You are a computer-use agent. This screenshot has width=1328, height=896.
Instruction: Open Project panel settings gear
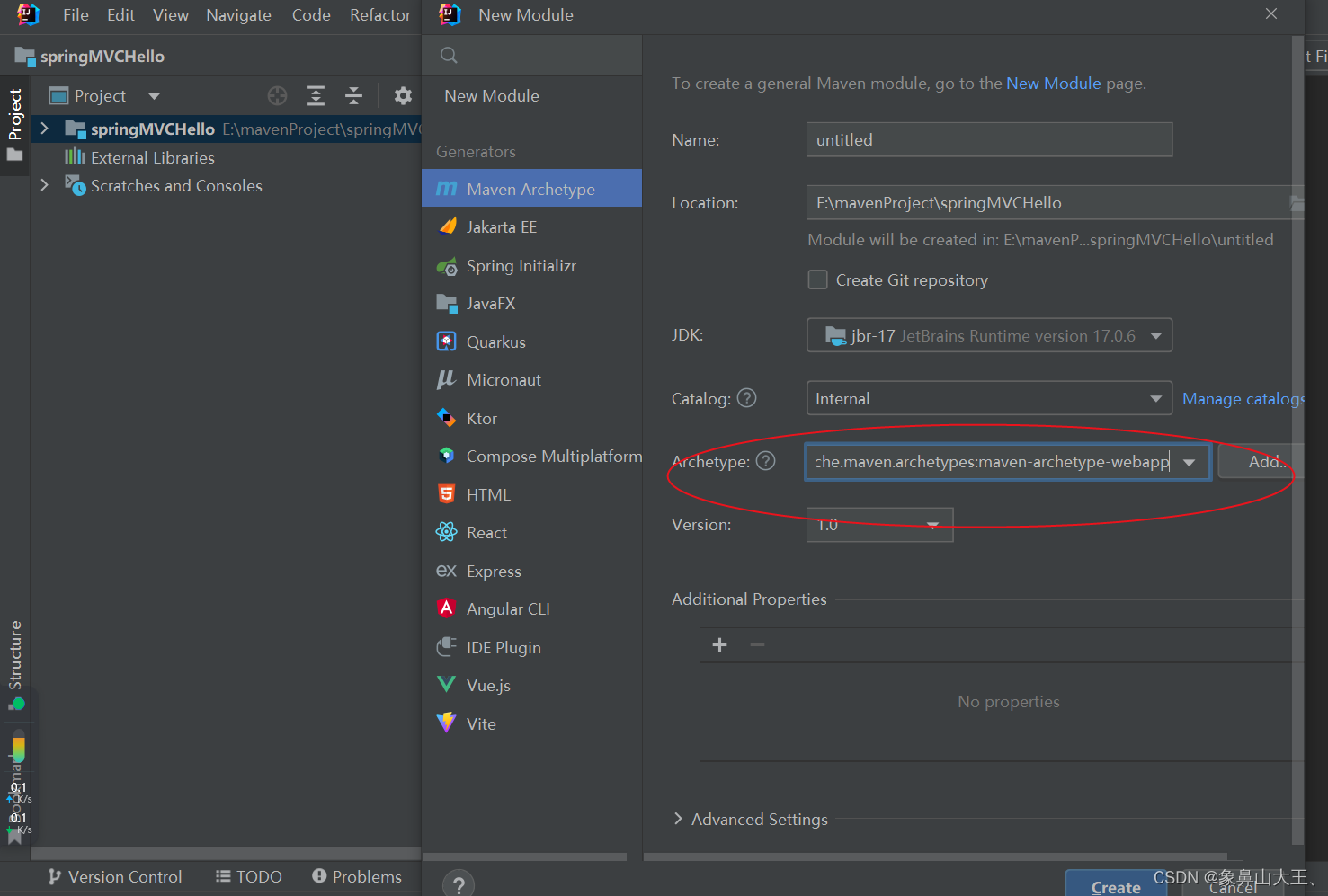403,95
